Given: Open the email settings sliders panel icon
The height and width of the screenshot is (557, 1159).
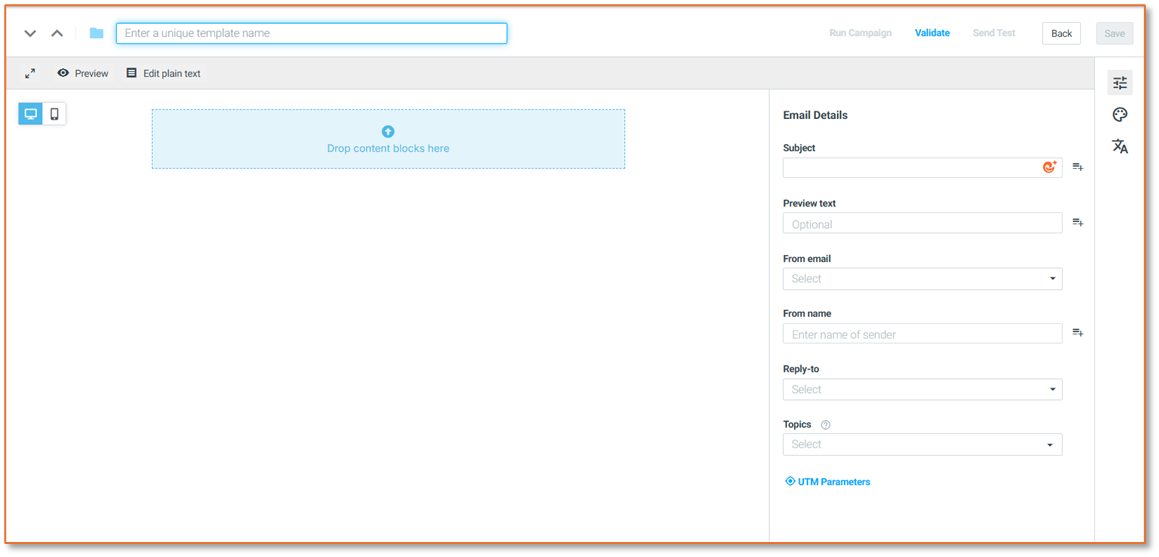Looking at the screenshot, I should click(1120, 83).
